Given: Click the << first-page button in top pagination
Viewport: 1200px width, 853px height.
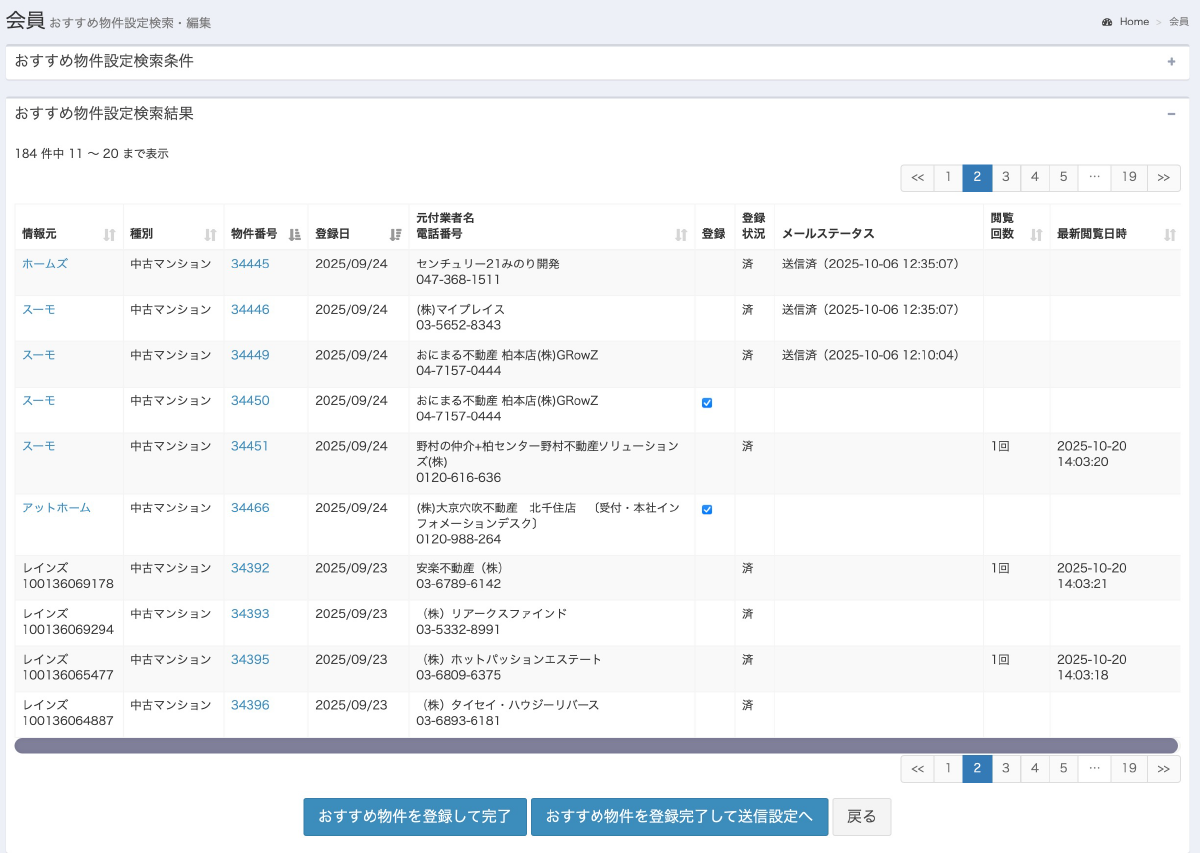Looking at the screenshot, I should [917, 178].
